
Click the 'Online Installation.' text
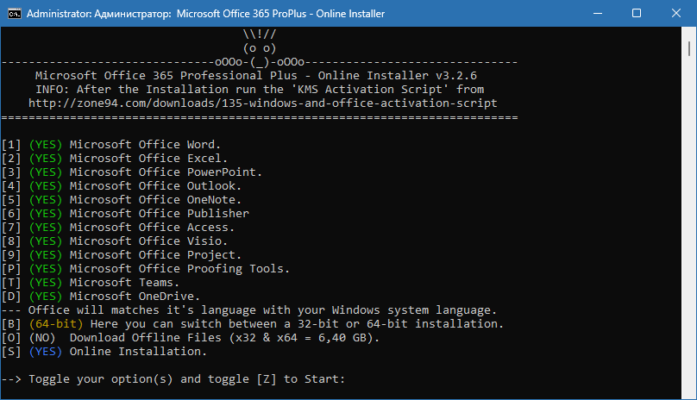coord(138,352)
